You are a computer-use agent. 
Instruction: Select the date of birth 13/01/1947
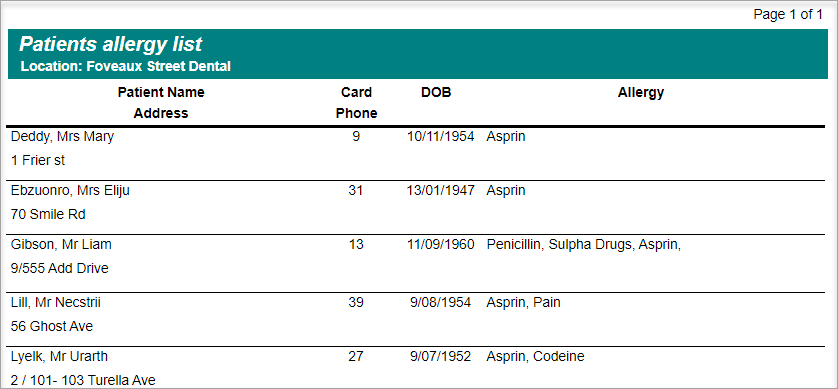pyautogui.click(x=440, y=191)
